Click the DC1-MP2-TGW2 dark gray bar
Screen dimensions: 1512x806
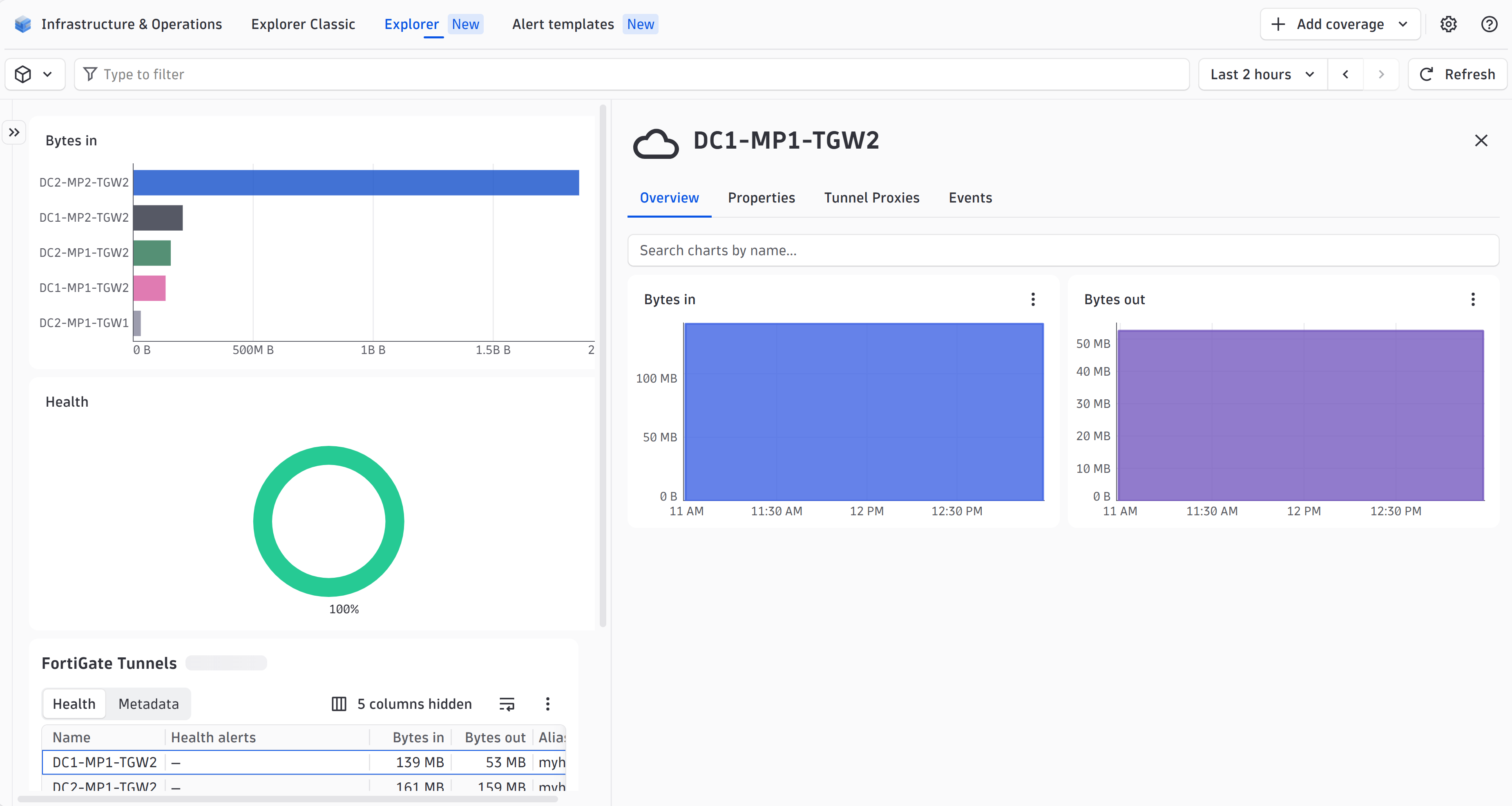[x=158, y=218]
